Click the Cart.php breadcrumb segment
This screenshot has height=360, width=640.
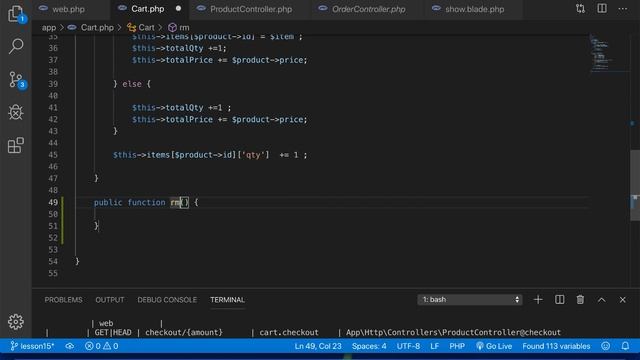point(97,28)
